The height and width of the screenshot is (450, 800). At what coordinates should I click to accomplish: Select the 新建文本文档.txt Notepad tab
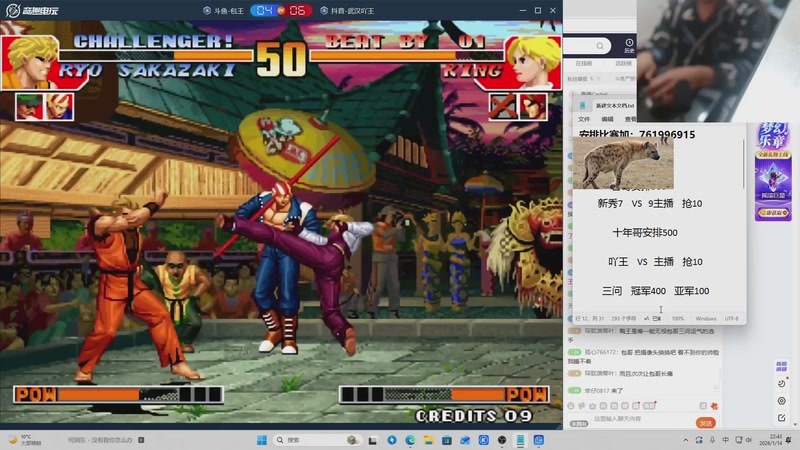click(x=615, y=106)
